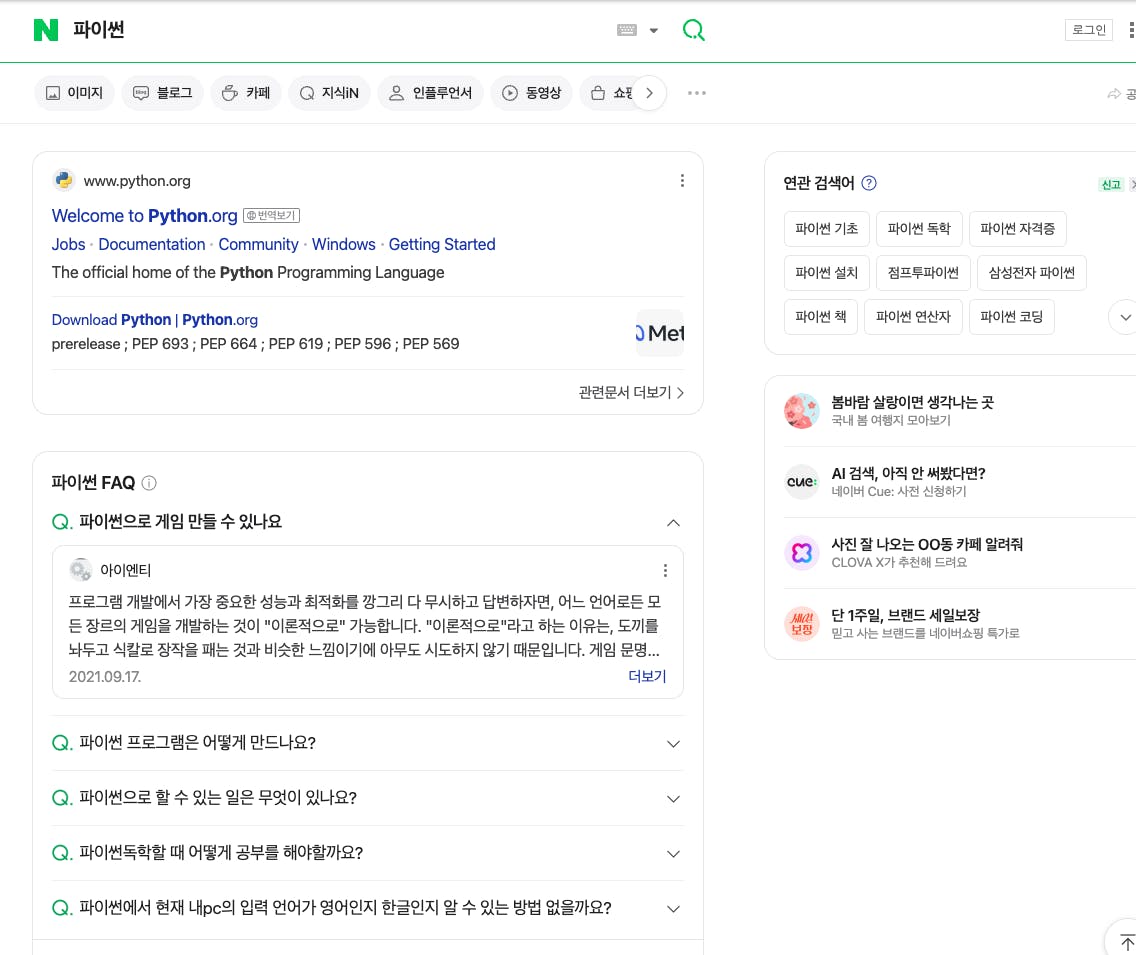The image size is (1136, 955).
Task: Expand the related searches list
Action: (1124, 318)
